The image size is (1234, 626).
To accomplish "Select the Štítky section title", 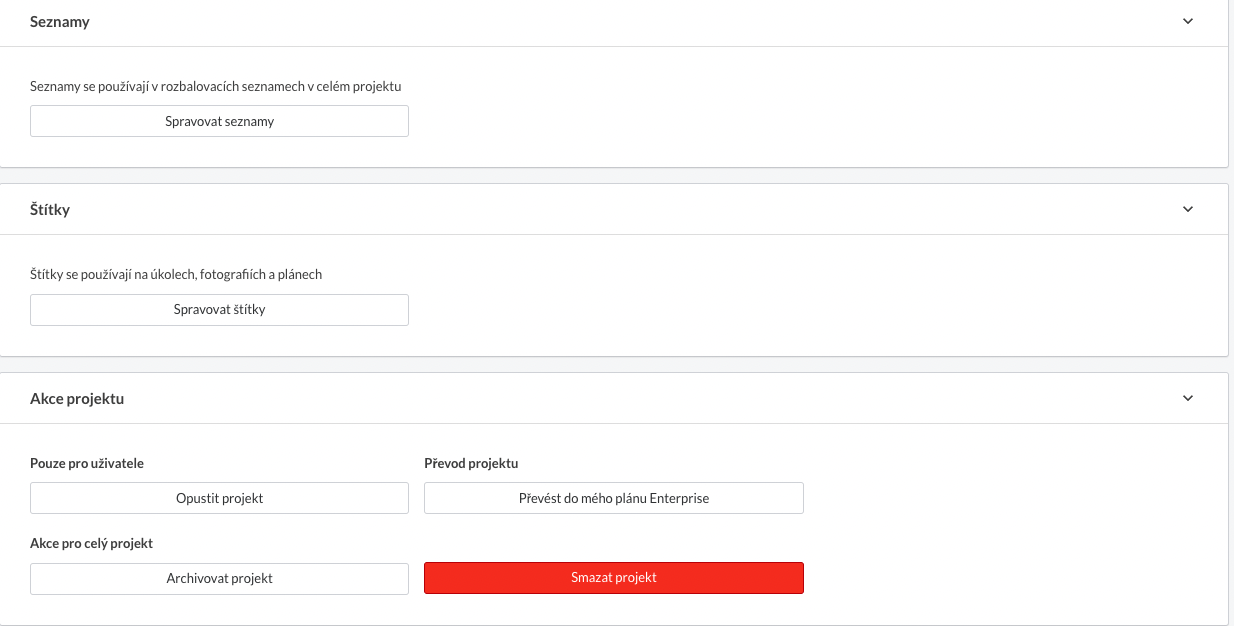I will (50, 210).
